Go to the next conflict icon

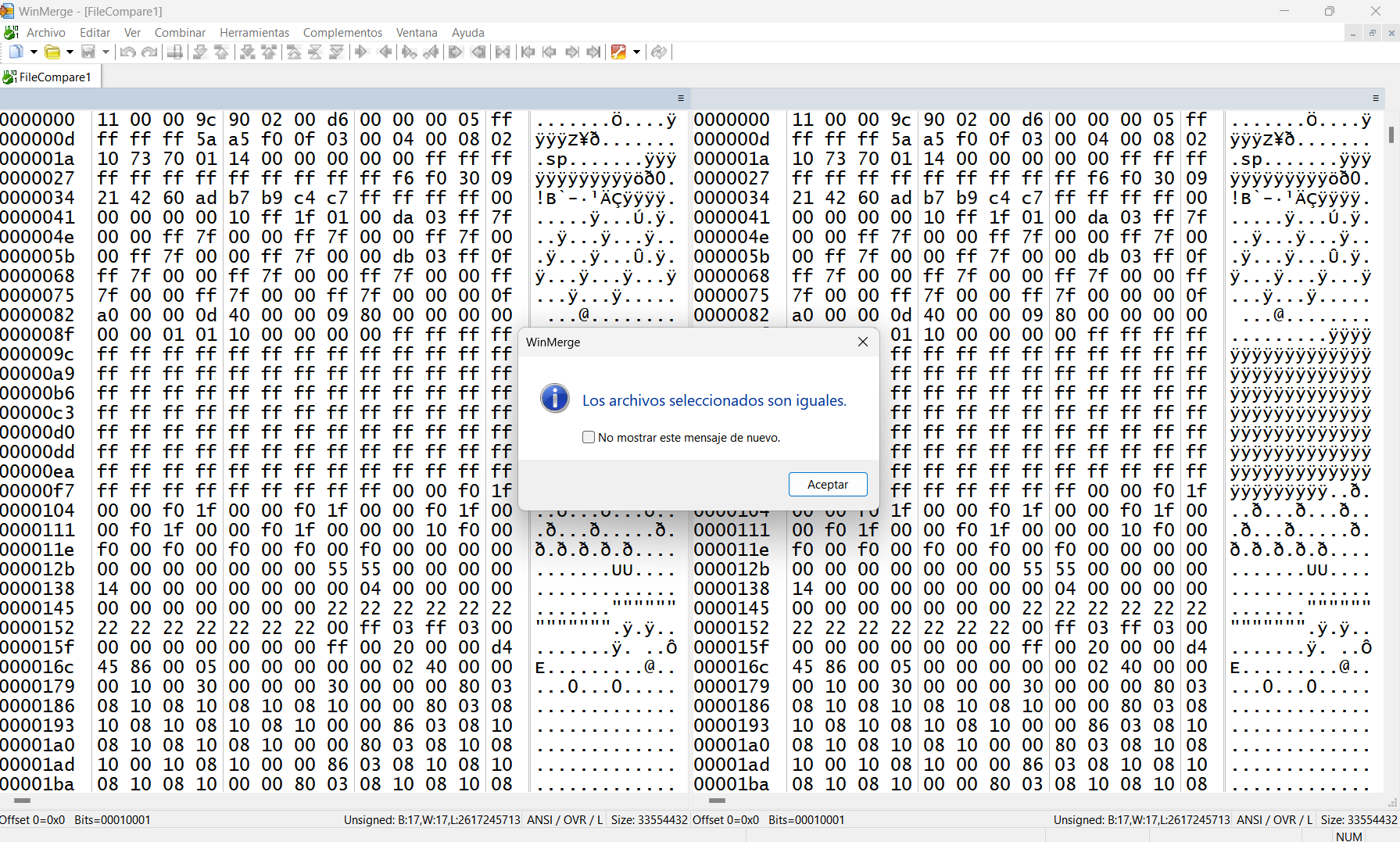click(x=247, y=52)
